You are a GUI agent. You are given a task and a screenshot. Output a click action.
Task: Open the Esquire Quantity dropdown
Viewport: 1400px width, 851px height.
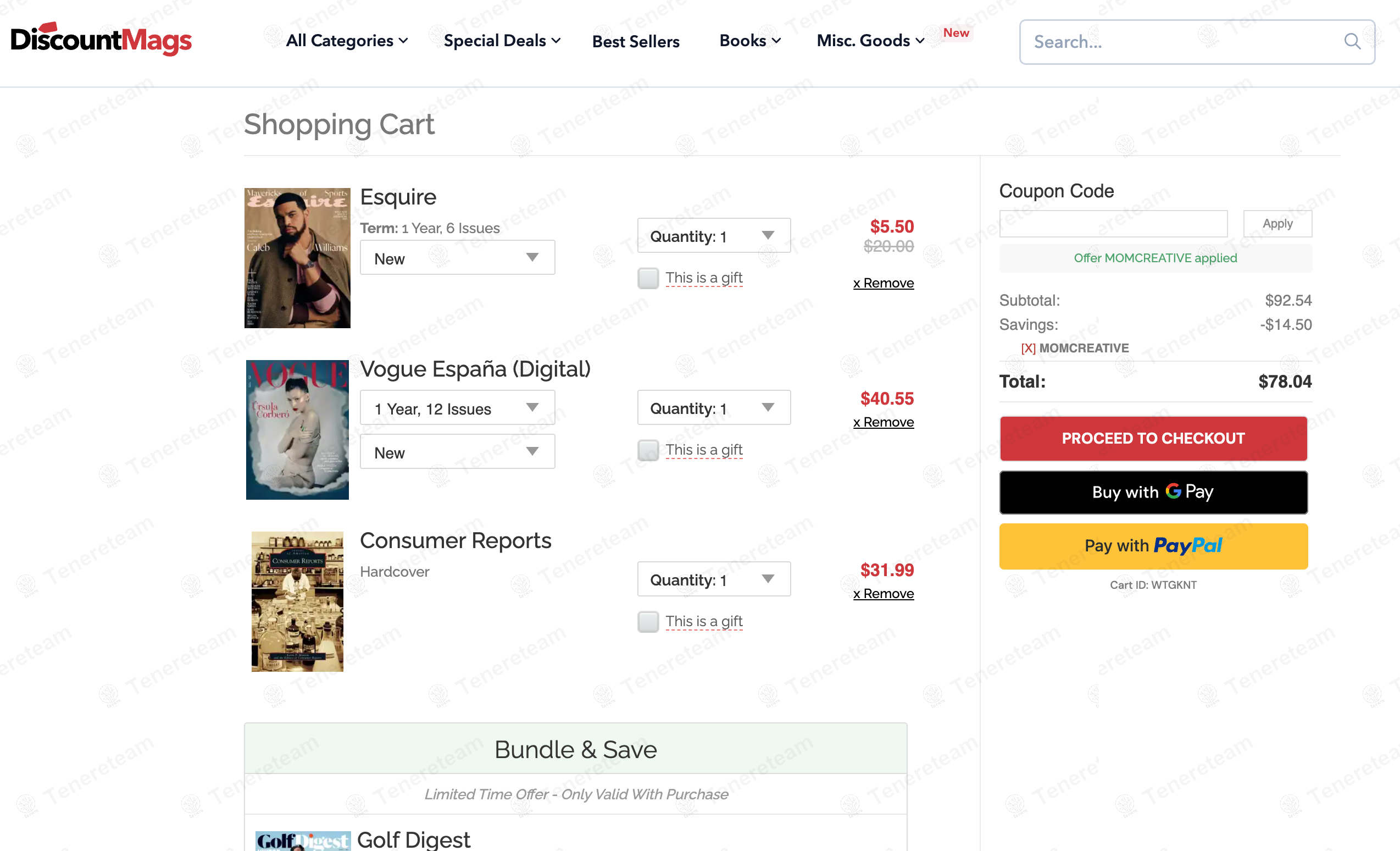pos(713,236)
